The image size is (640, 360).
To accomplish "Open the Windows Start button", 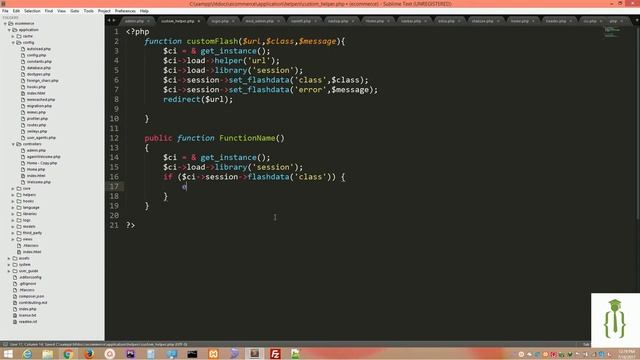I will tap(8, 354).
